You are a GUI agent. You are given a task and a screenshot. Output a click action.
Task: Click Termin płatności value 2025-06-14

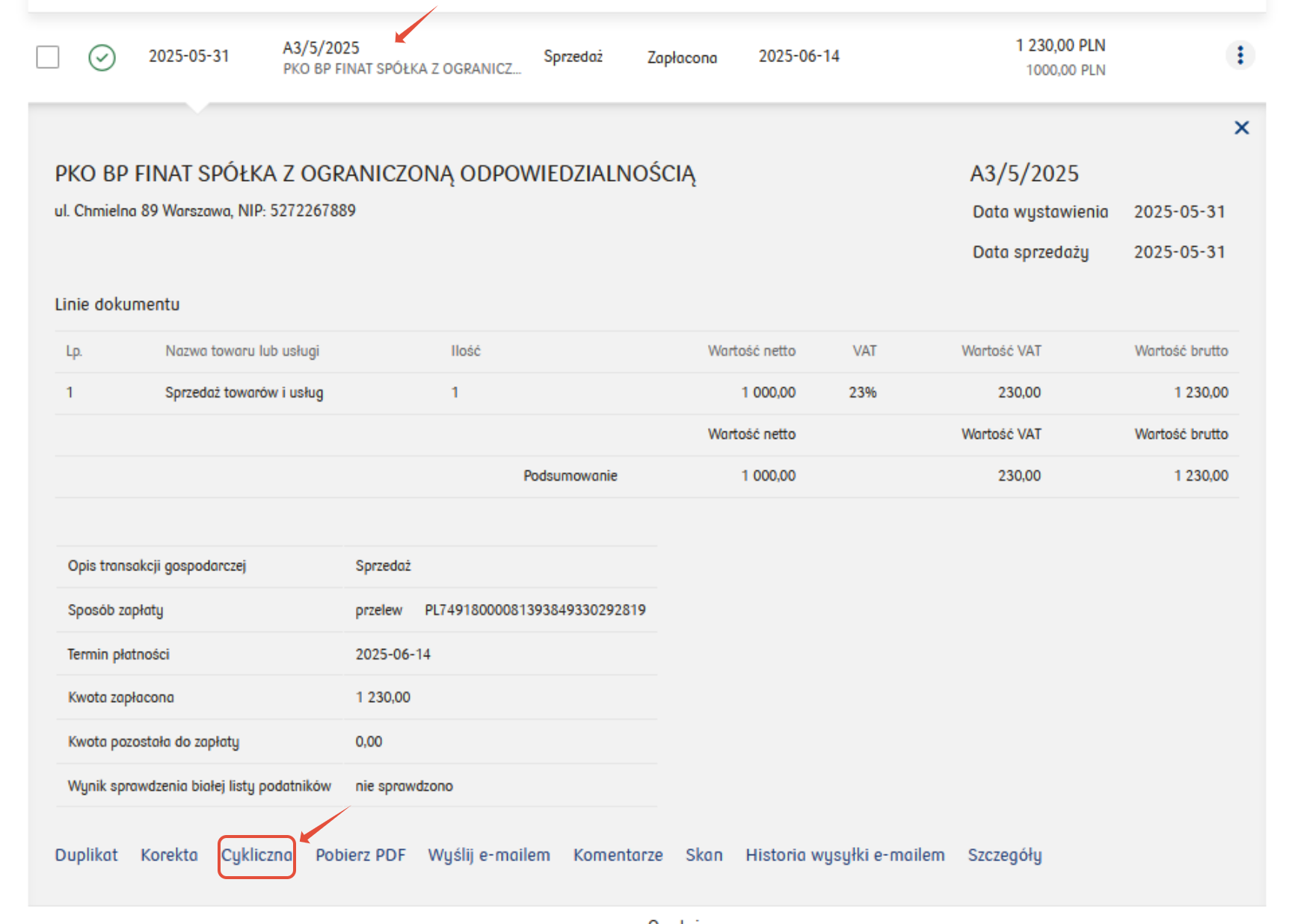tap(393, 654)
